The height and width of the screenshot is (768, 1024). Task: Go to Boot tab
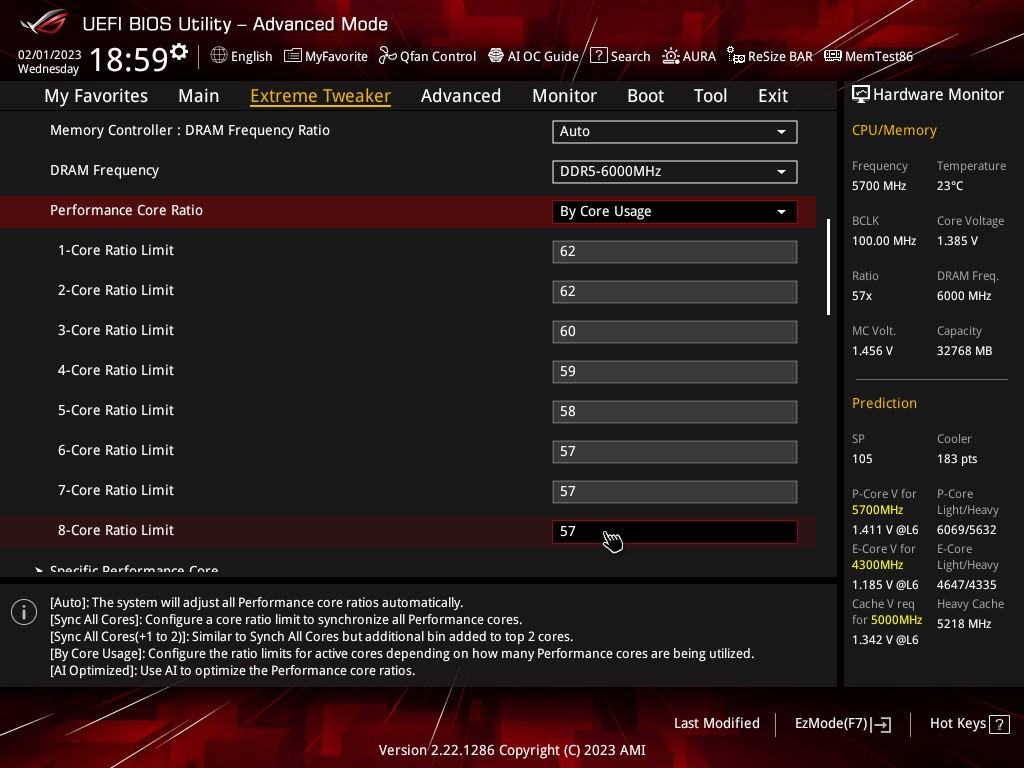(645, 96)
